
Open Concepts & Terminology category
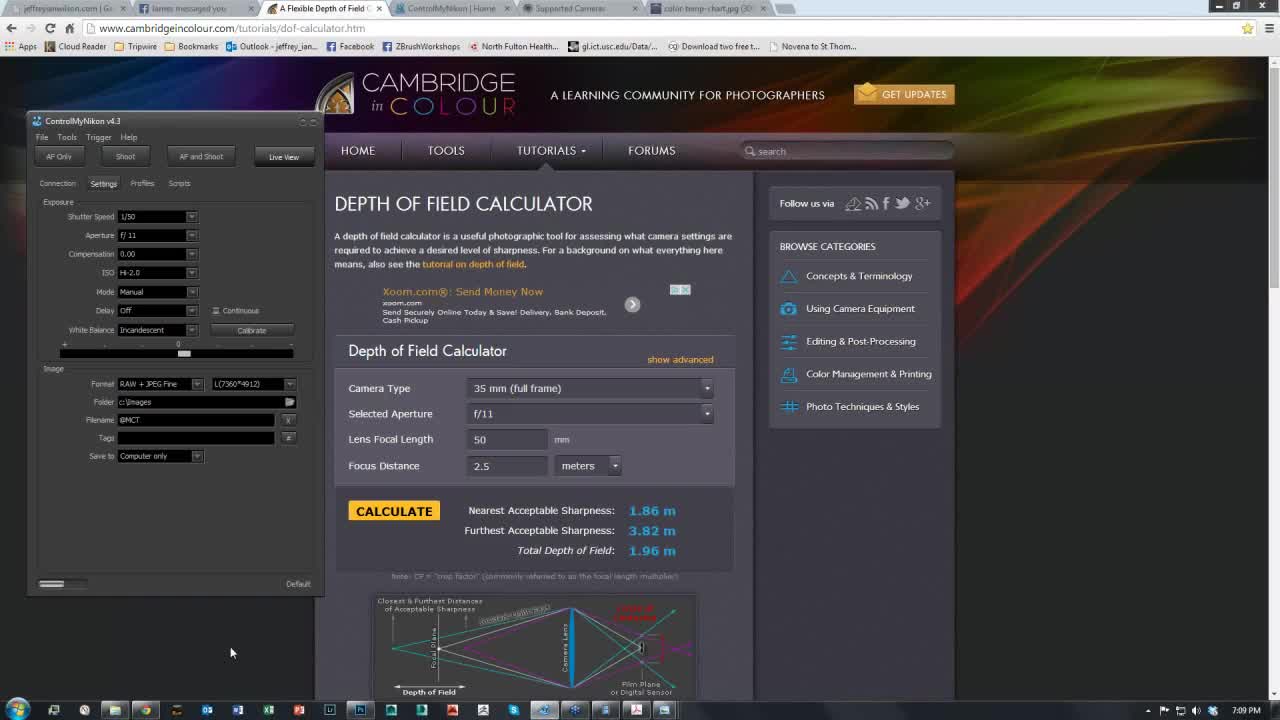859,276
